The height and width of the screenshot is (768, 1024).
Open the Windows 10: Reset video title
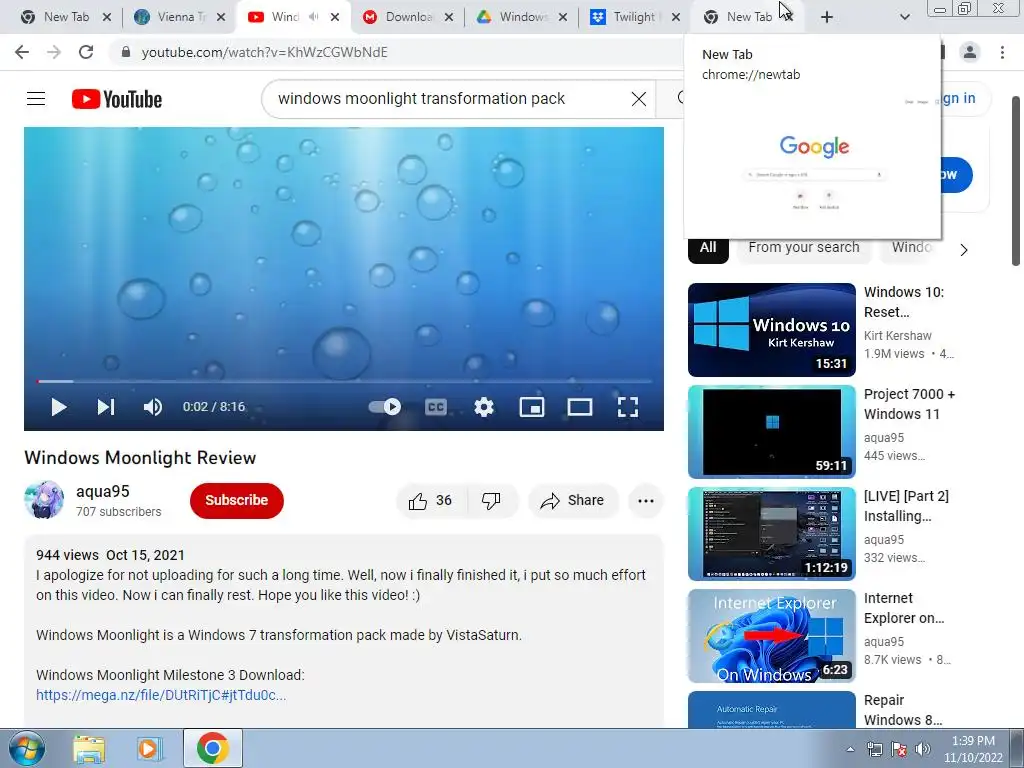[x=904, y=302]
